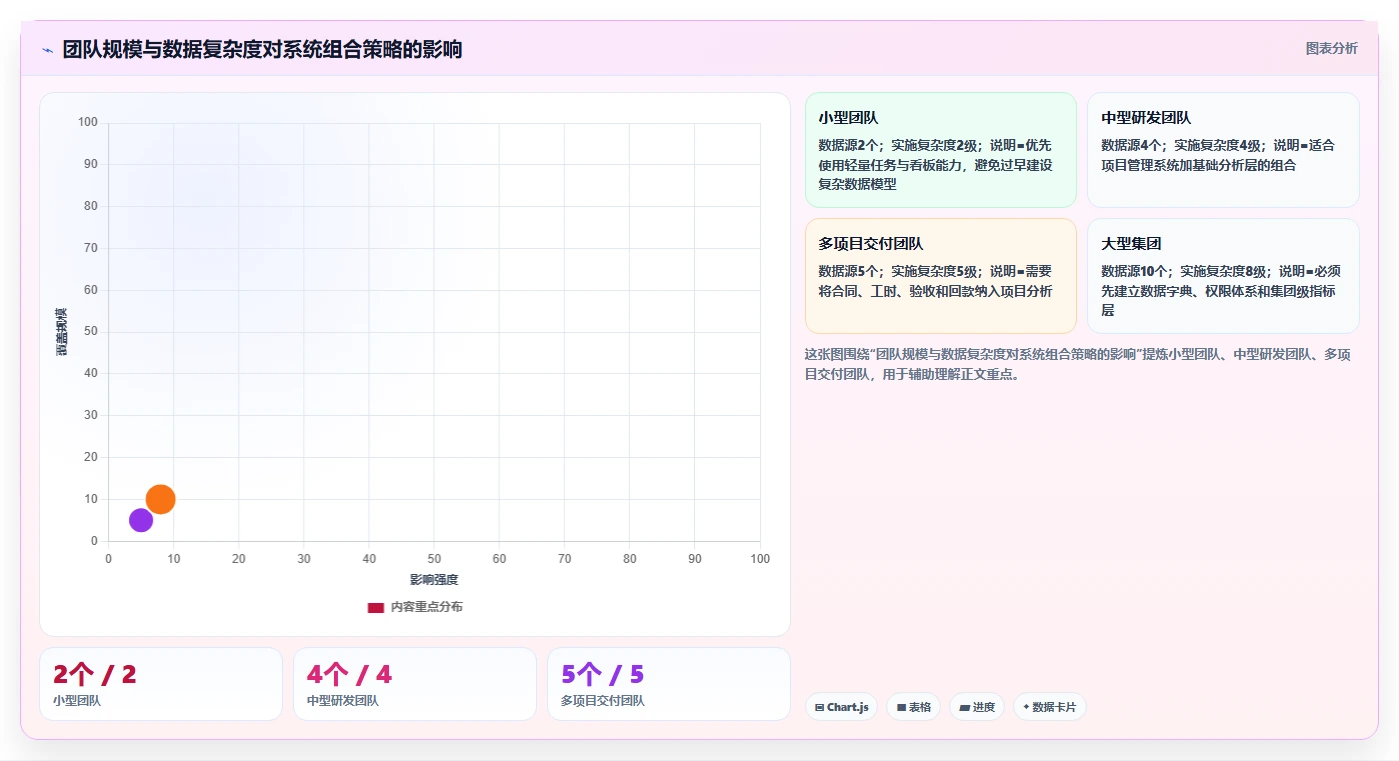
Task: Click the chart title 团队规模与数据复杂度对系统组合策略的影响
Action: pyautogui.click(x=262, y=50)
